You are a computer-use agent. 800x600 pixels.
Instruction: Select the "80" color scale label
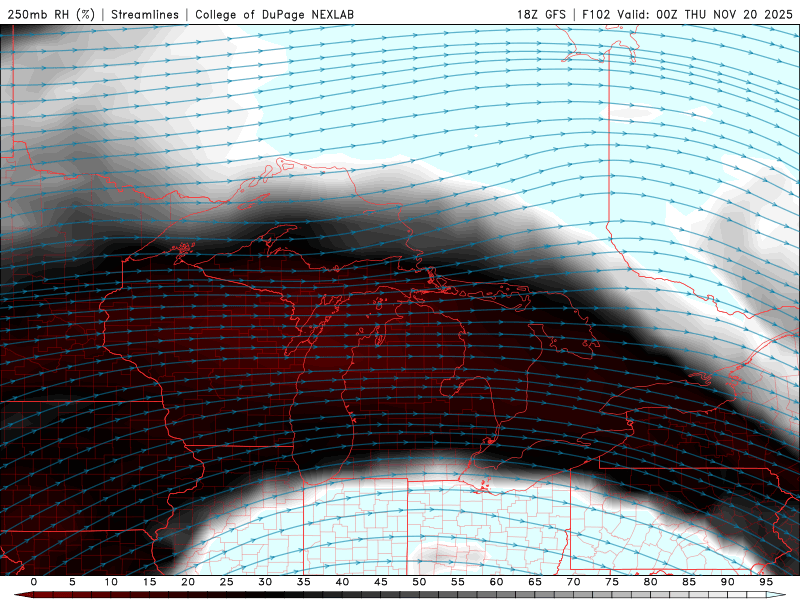(650, 582)
